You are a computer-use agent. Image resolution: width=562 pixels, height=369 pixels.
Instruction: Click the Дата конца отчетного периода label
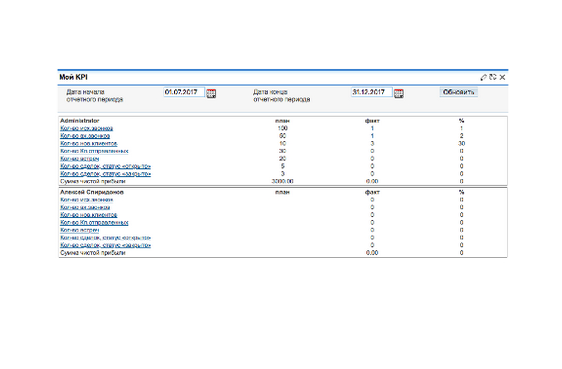[282, 96]
